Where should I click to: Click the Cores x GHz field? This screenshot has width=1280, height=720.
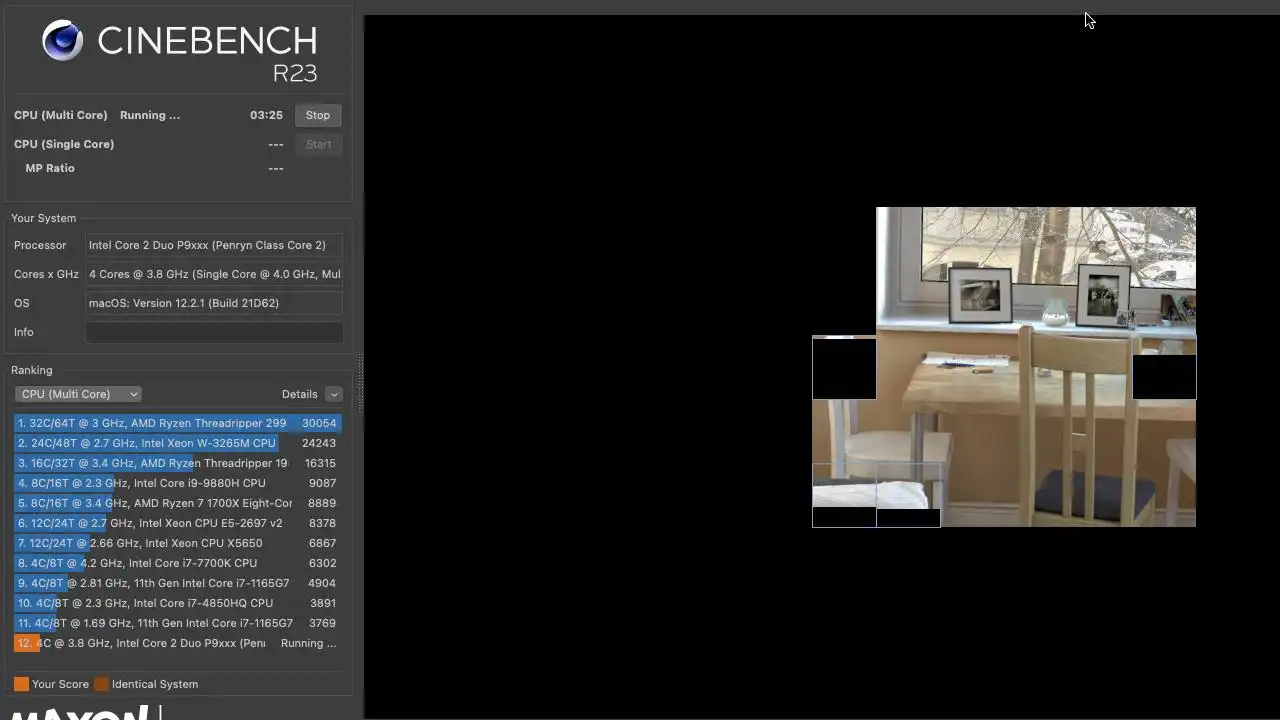[214, 274]
